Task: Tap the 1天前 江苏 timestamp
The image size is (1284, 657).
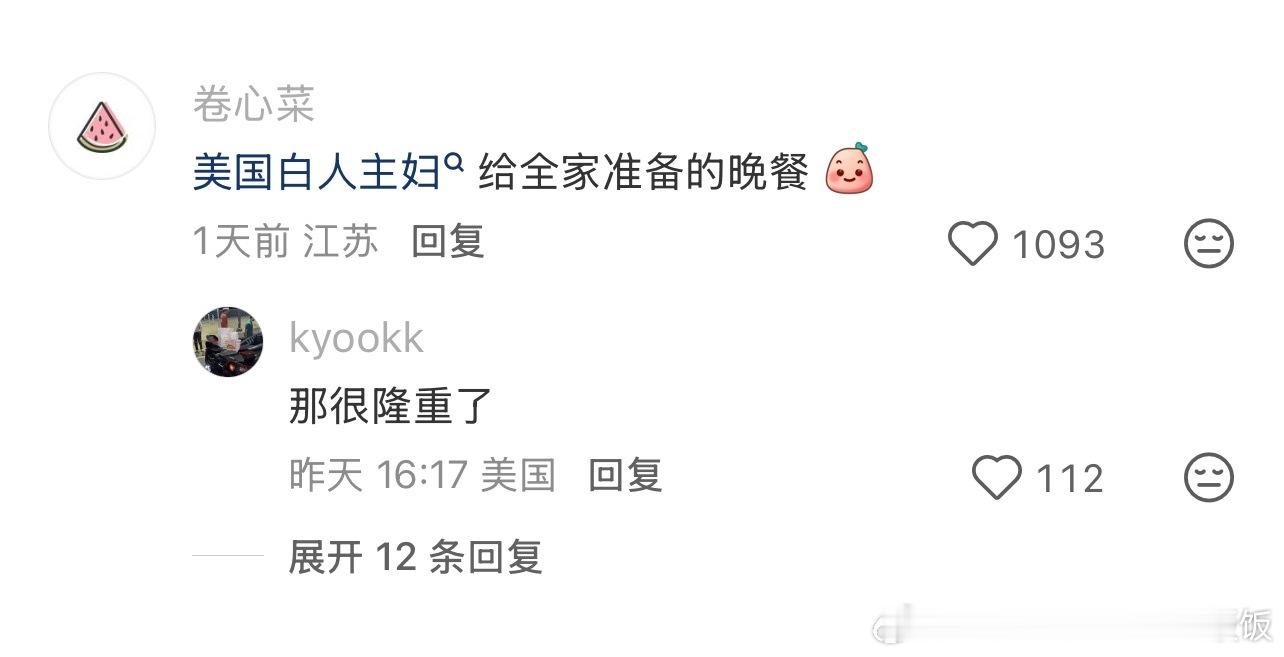Action: [x=285, y=241]
